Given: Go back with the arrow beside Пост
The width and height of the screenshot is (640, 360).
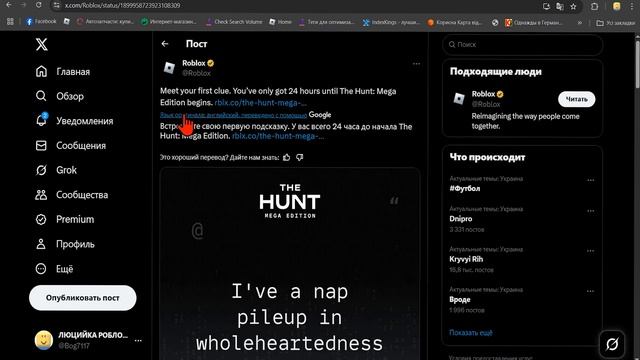Looking at the screenshot, I should [x=165, y=44].
